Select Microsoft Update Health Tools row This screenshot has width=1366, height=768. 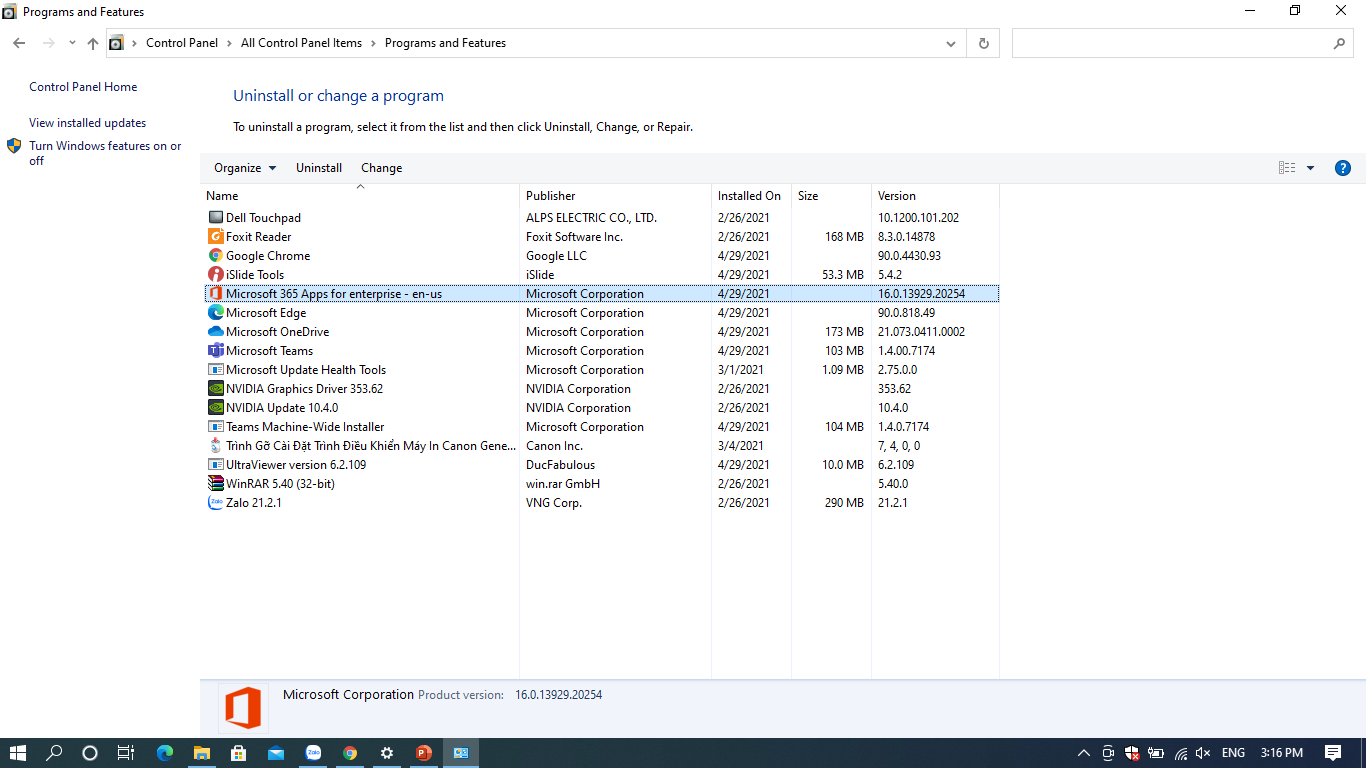point(601,370)
